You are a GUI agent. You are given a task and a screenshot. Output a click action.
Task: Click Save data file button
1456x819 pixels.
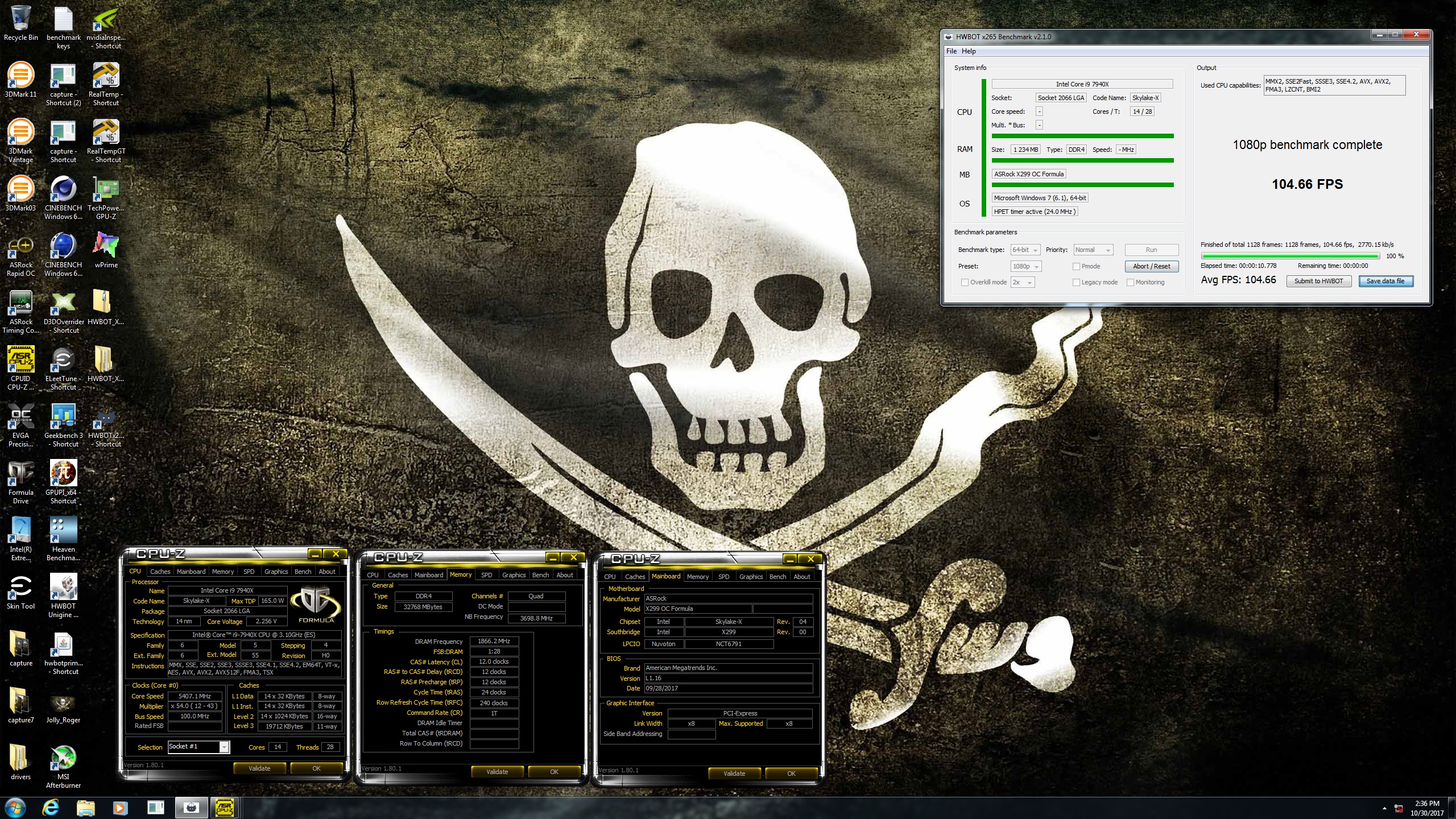coord(1385,281)
